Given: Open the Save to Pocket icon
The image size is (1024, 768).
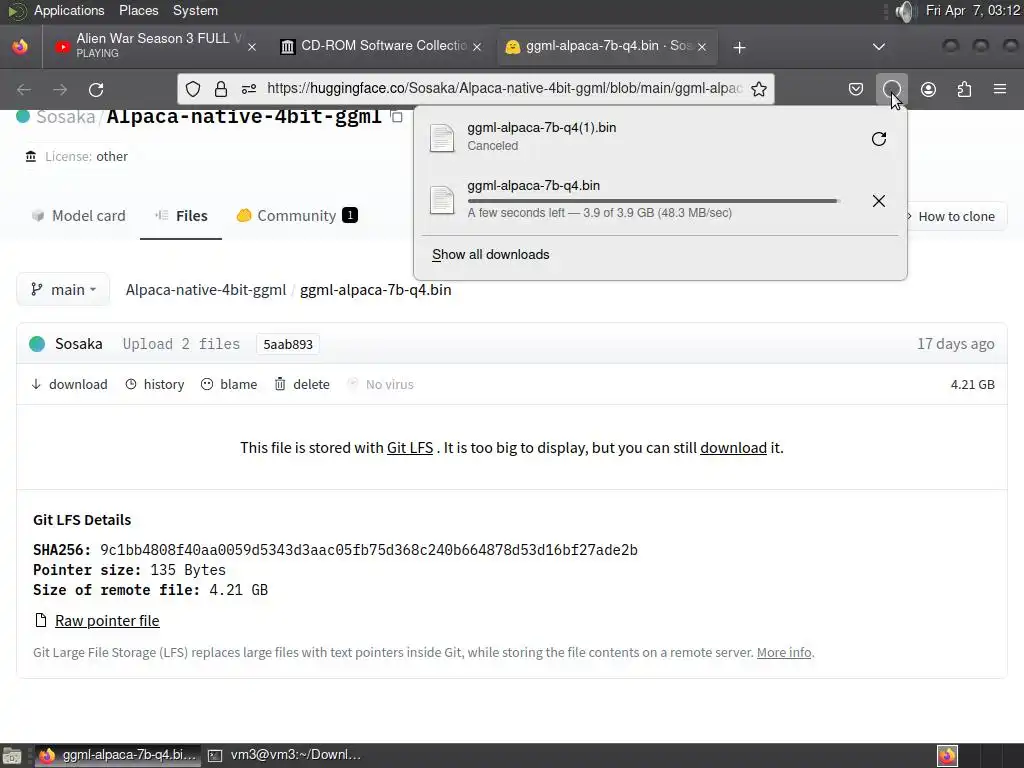Looking at the screenshot, I should click(x=856, y=89).
